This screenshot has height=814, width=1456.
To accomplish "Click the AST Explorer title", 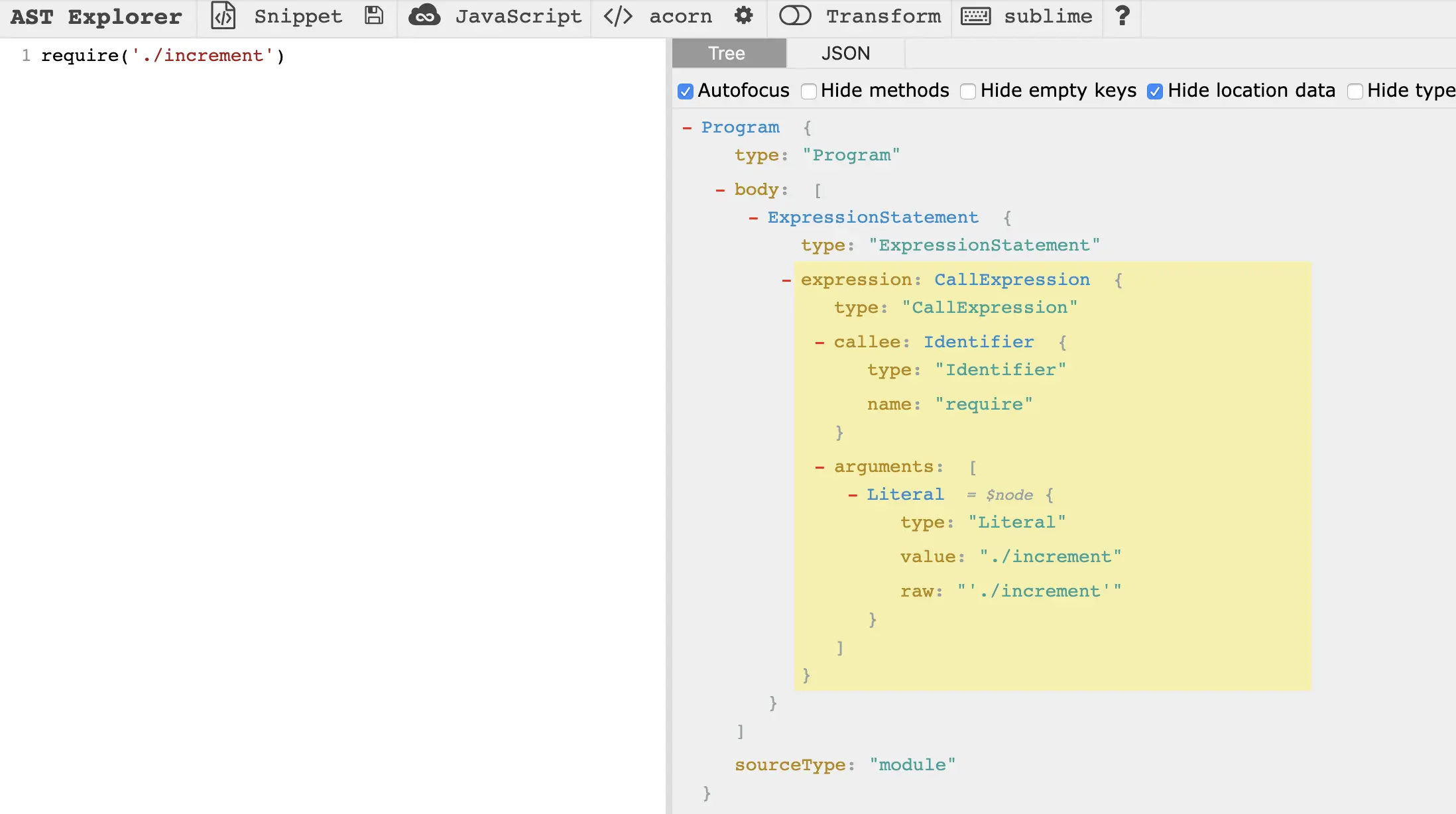I will coord(97,16).
